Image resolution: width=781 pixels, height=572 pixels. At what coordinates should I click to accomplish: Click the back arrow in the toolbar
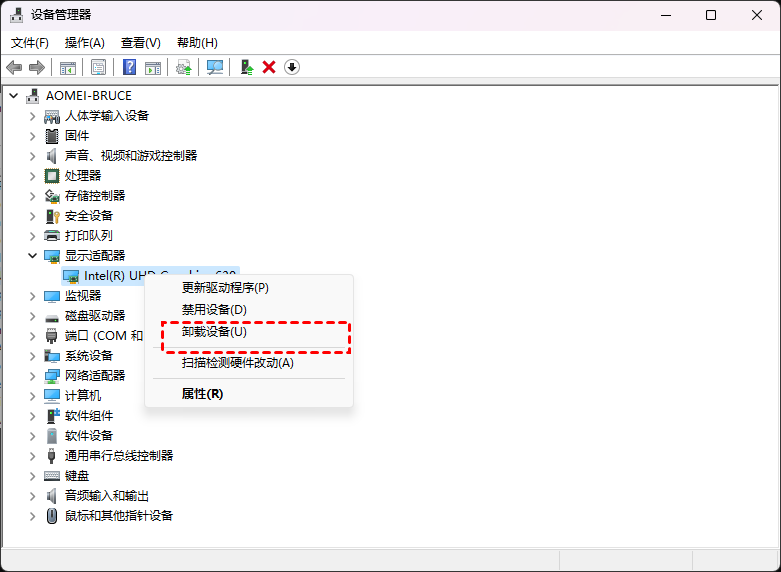14,67
